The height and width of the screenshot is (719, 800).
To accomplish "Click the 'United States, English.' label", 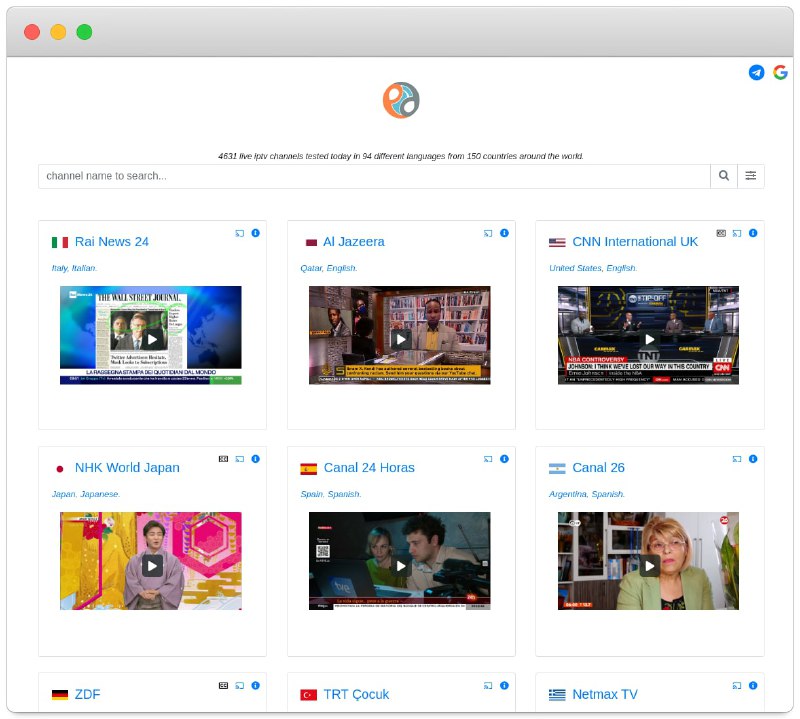I will point(593,268).
